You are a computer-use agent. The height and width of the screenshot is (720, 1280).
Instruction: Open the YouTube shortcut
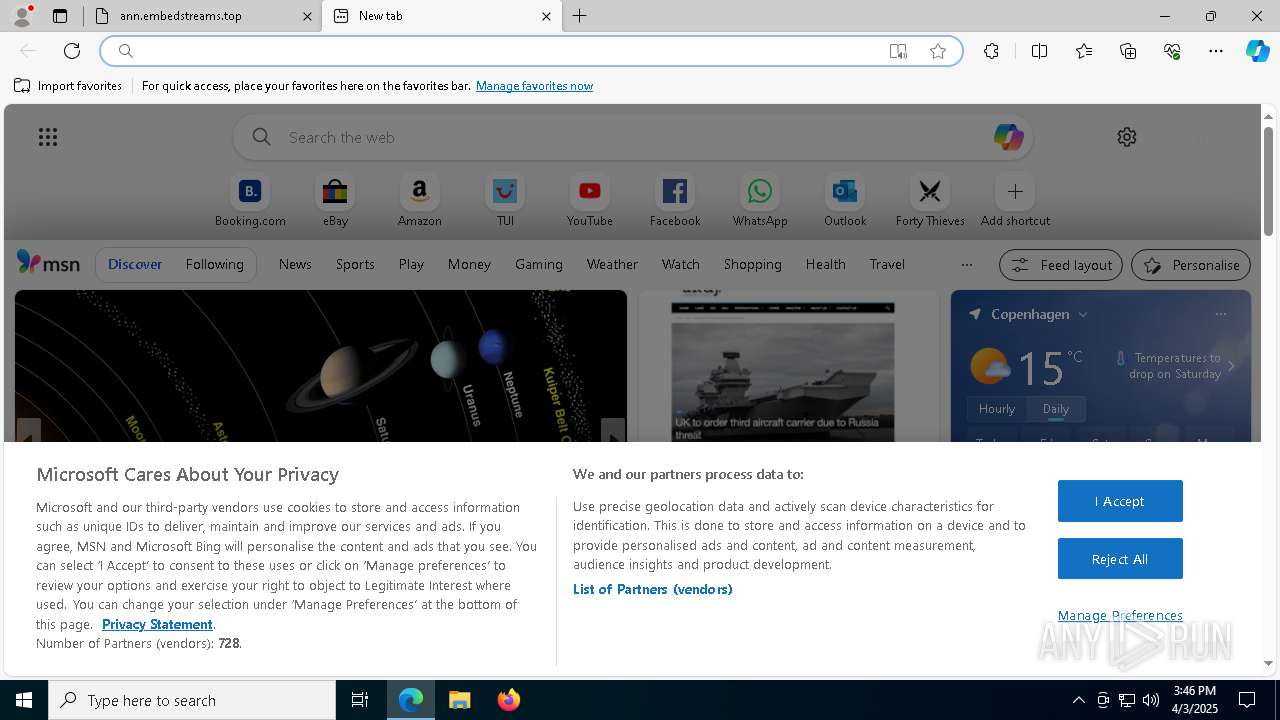(590, 201)
